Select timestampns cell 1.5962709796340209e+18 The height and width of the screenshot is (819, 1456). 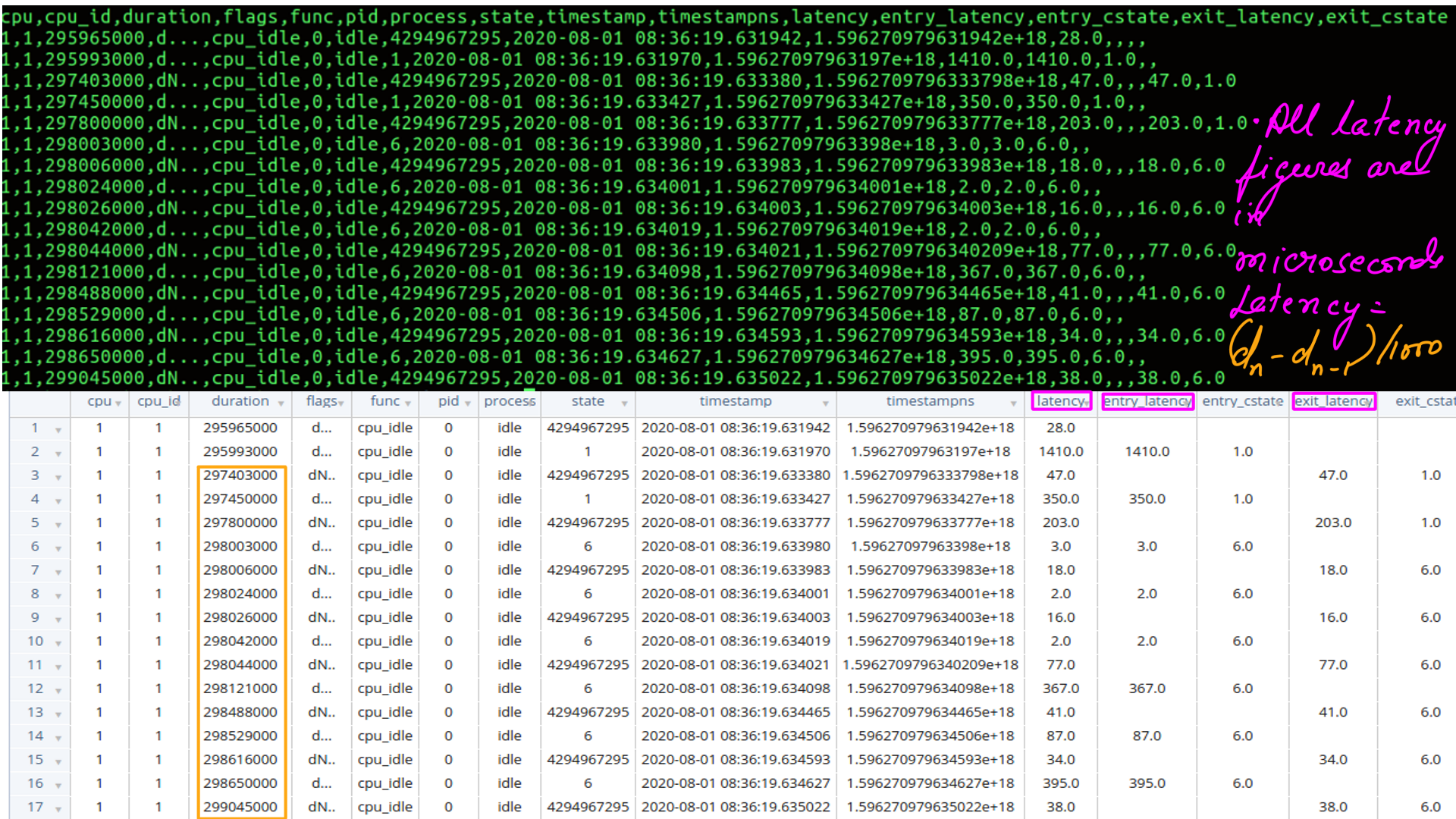930,664
